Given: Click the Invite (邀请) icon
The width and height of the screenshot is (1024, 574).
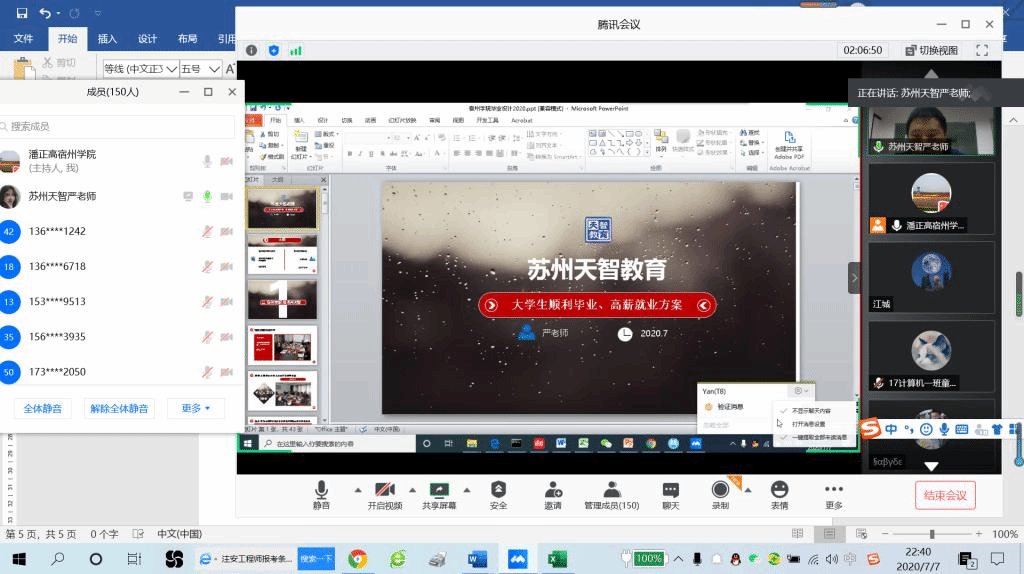Looking at the screenshot, I should coord(552,490).
